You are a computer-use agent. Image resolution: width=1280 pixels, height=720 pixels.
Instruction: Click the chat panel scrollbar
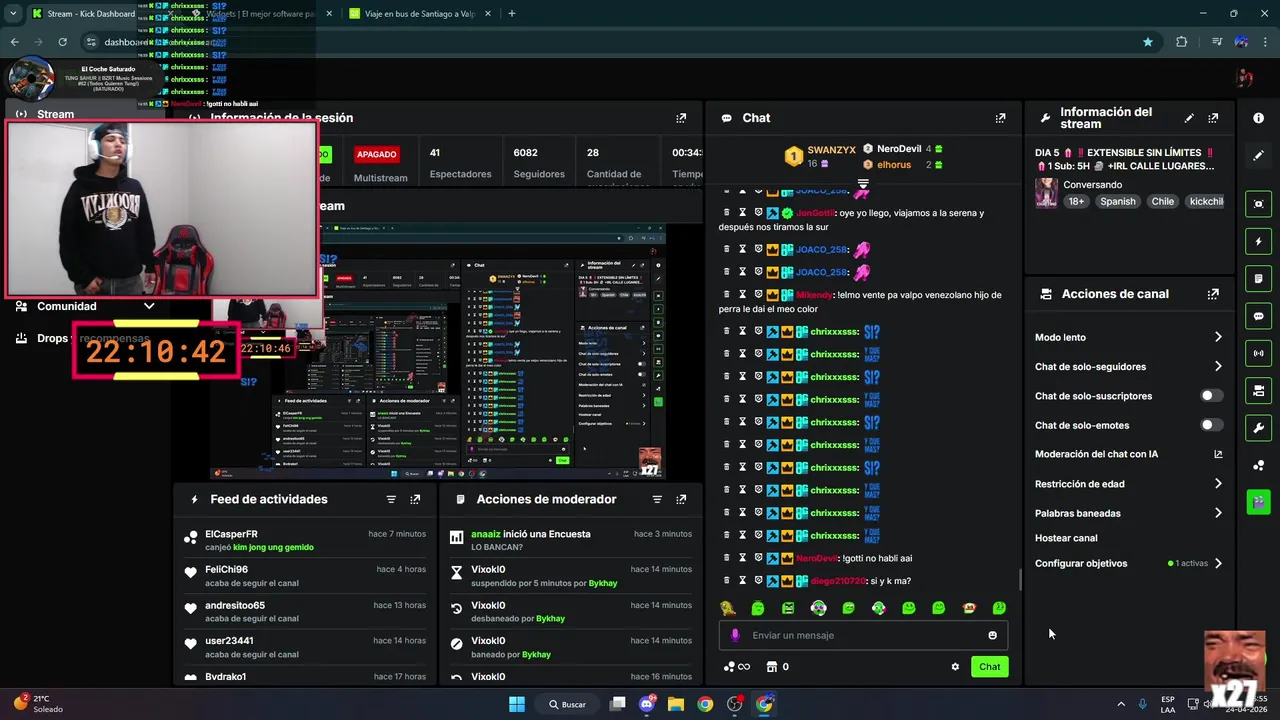(1019, 579)
